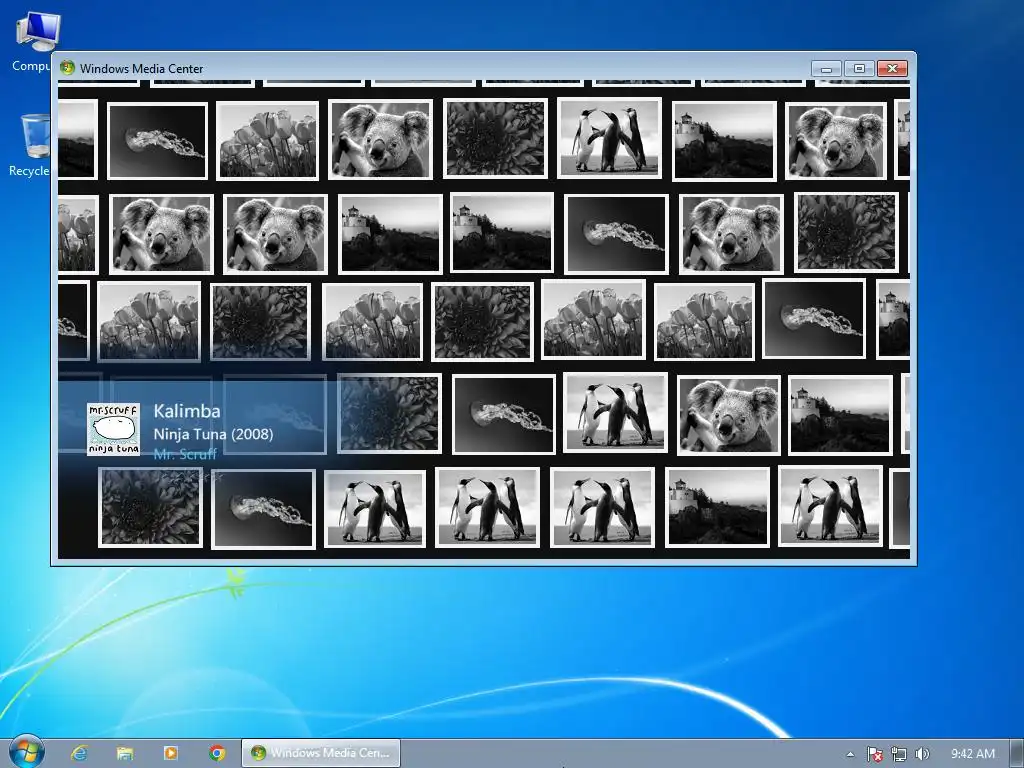1024x768 pixels.
Task: Click the 9:42 AM taskbar clock
Action: click(972, 754)
